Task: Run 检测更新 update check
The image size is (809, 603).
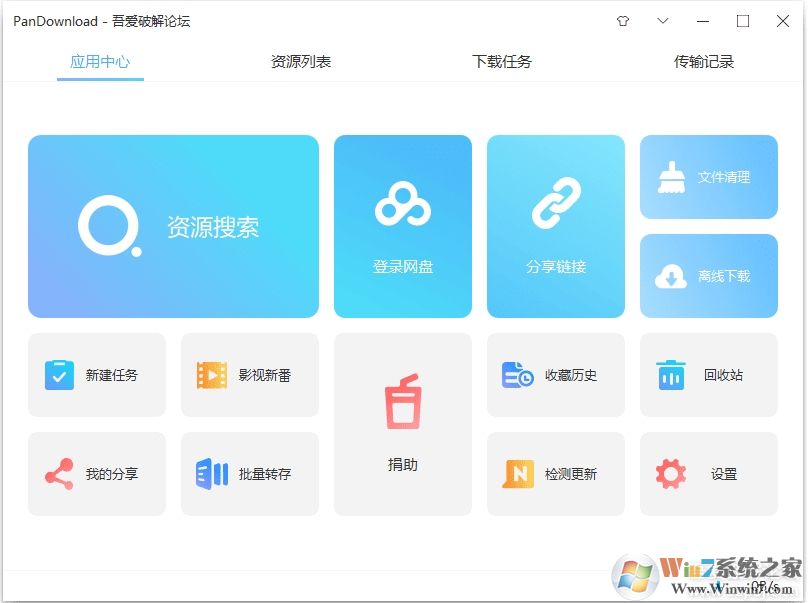Action: tap(556, 473)
